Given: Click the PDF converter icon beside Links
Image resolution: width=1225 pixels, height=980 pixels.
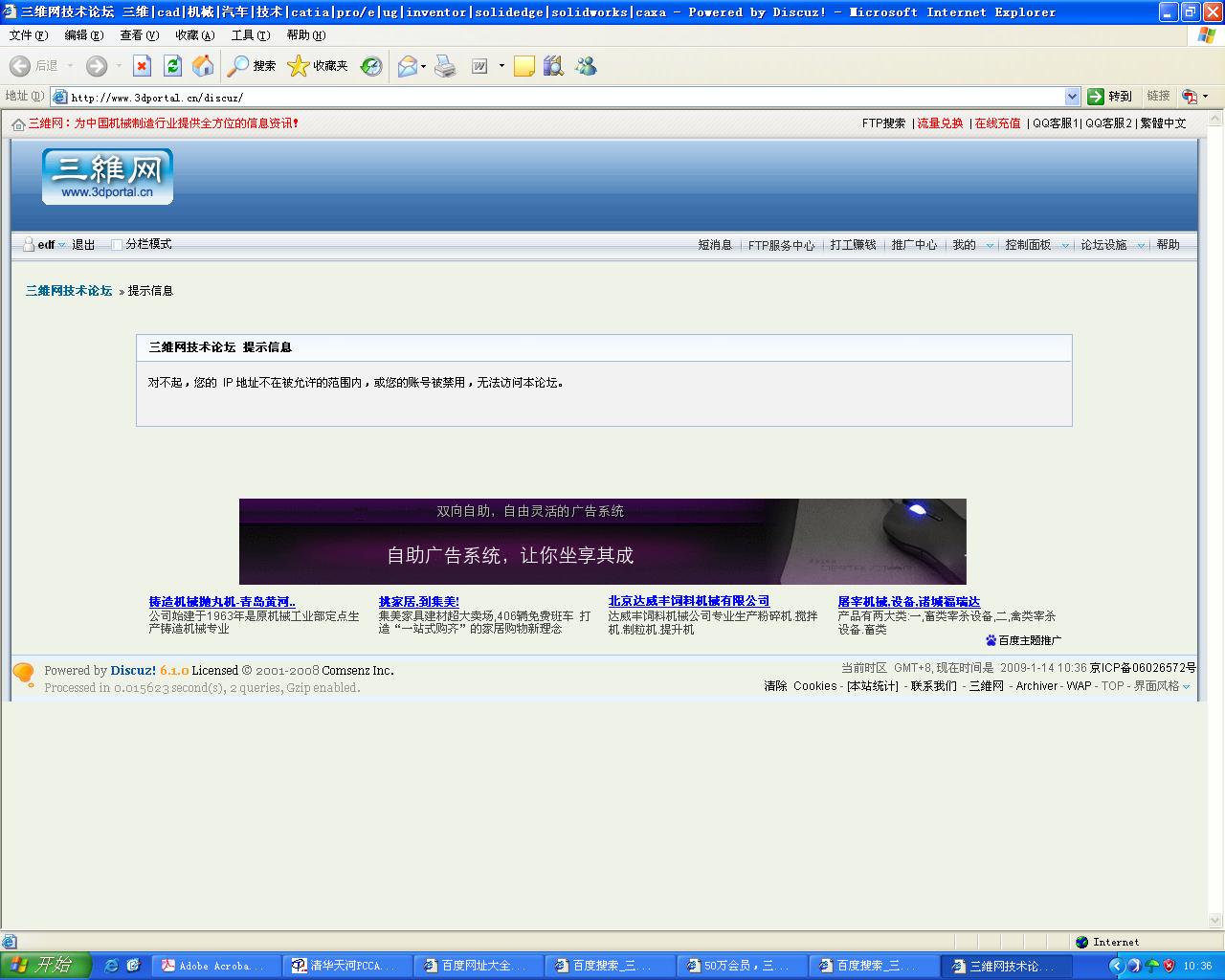Looking at the screenshot, I should (x=1190, y=96).
